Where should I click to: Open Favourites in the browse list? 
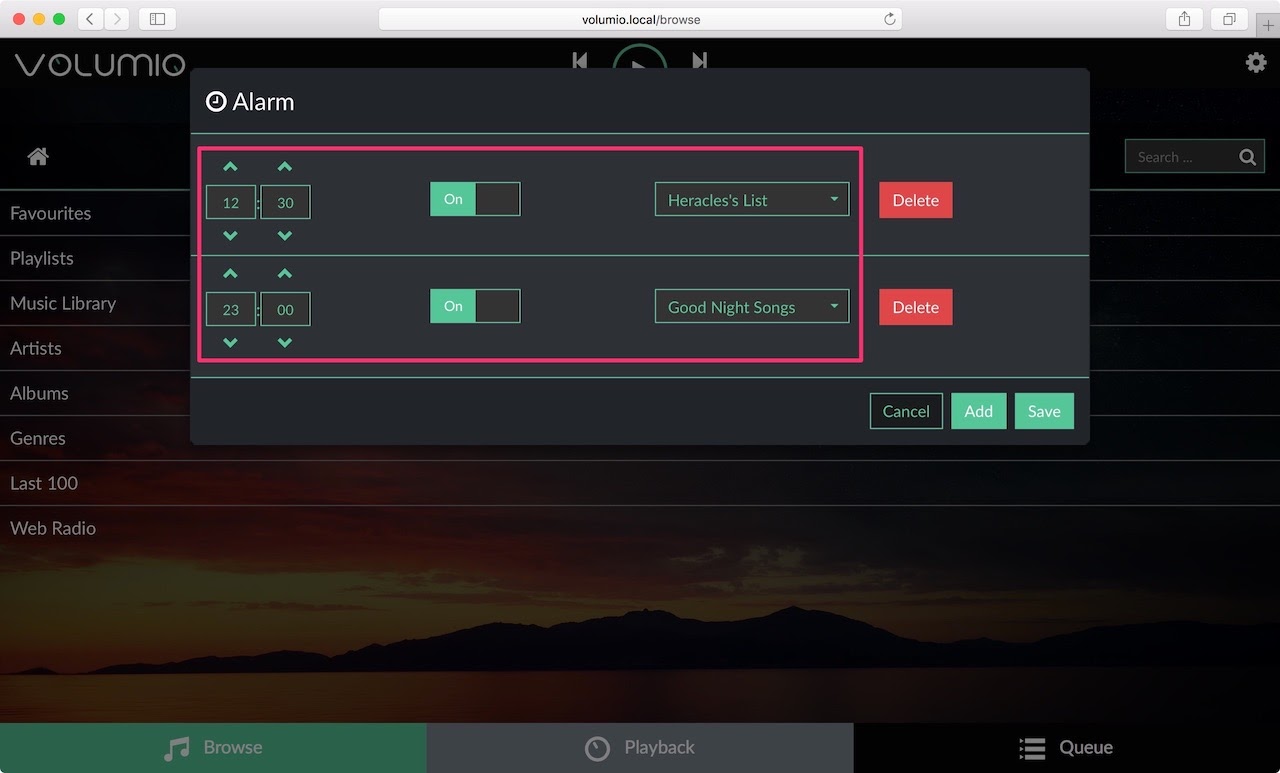pos(95,213)
